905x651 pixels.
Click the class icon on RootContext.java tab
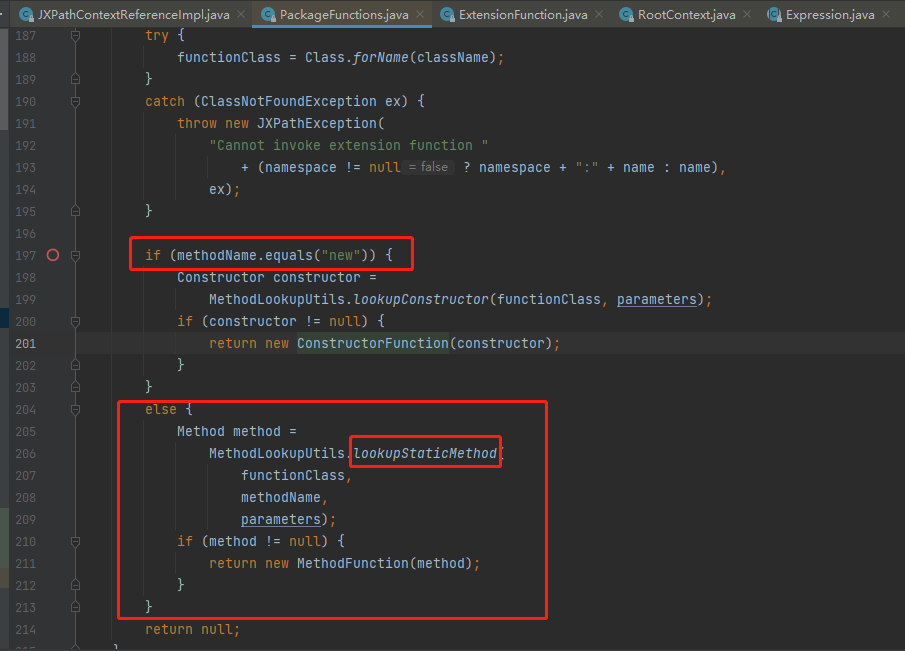[626, 14]
